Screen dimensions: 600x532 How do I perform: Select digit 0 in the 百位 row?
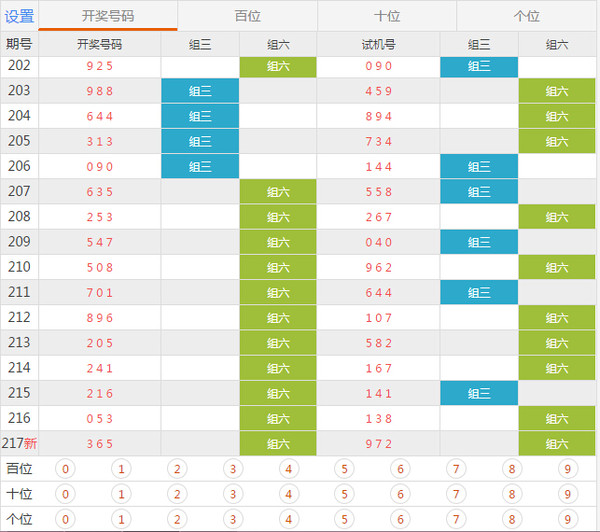point(65,469)
